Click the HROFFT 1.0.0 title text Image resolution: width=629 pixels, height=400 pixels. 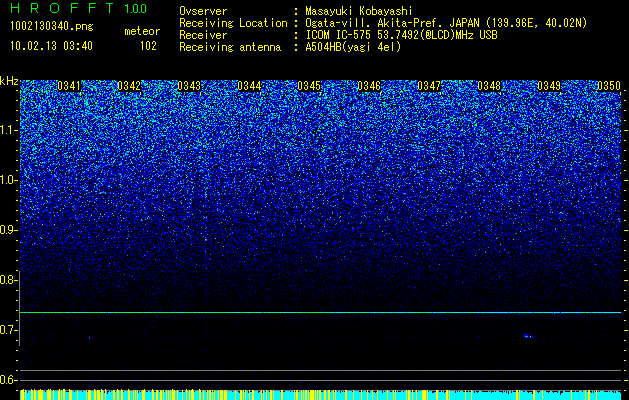point(79,8)
